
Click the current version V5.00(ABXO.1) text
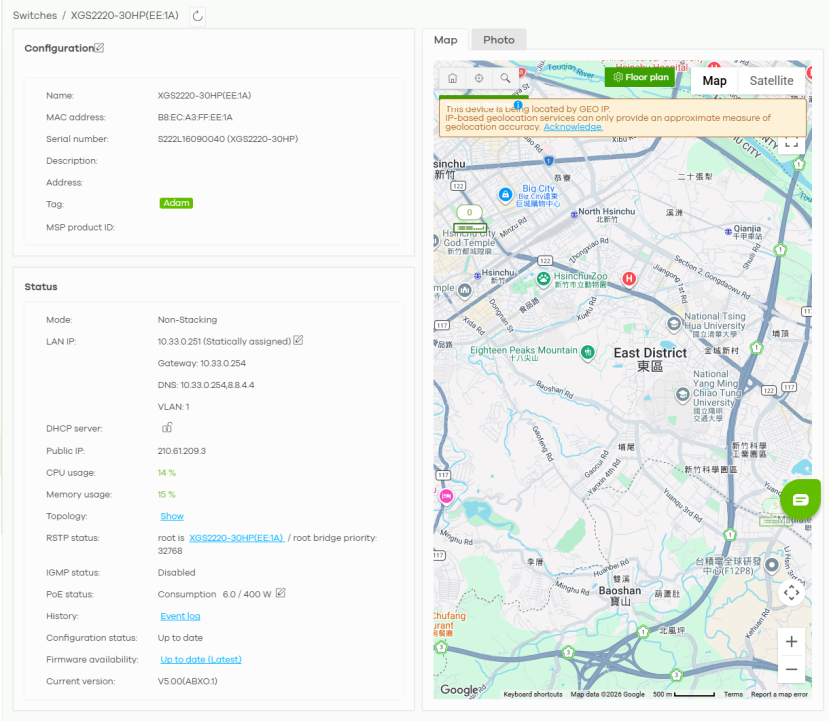tap(188, 681)
